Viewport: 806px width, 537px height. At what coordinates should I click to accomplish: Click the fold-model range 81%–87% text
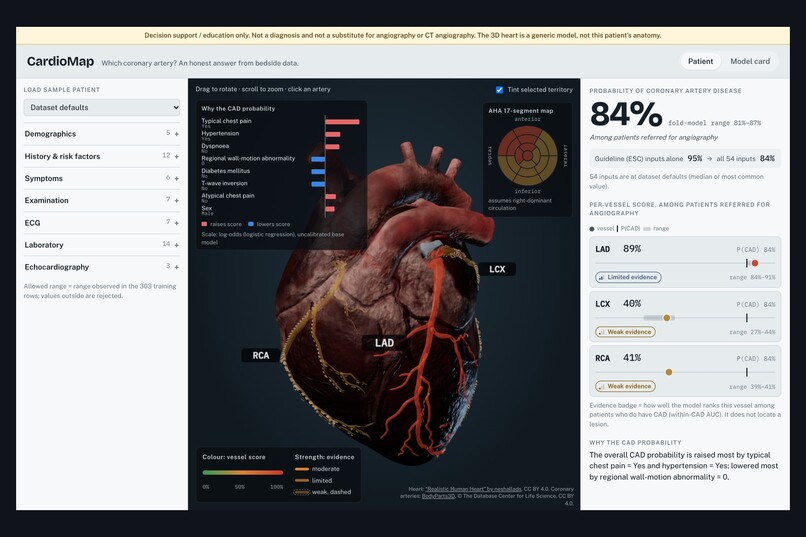pyautogui.click(x=715, y=123)
